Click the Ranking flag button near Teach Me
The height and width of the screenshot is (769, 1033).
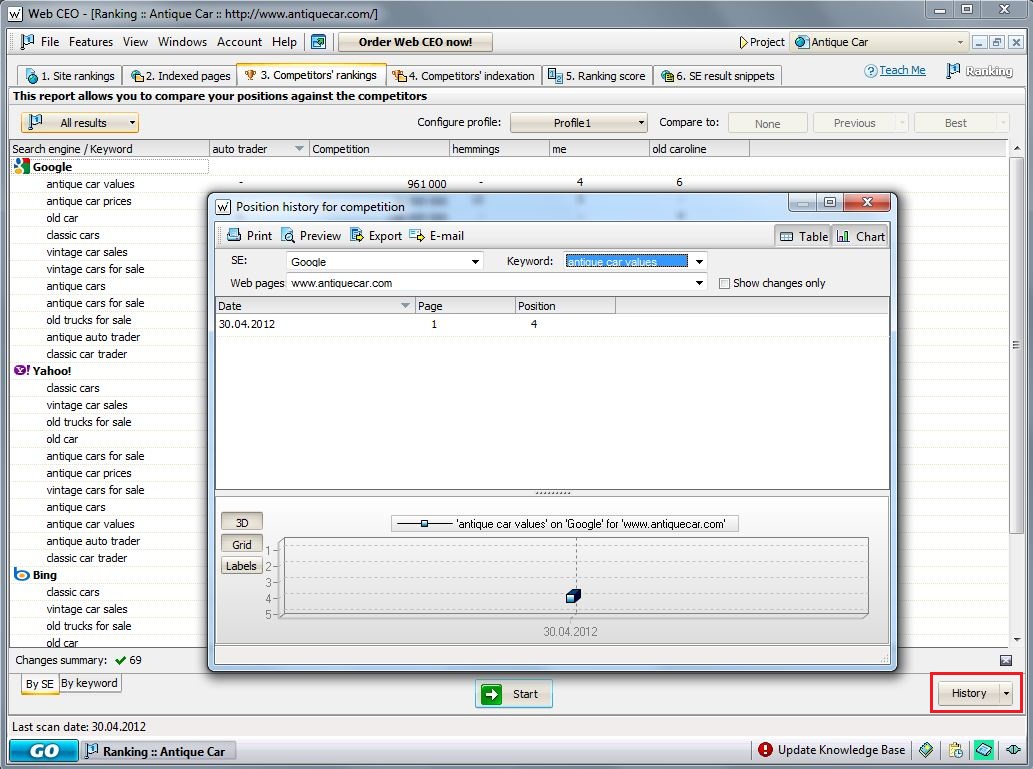[x=979, y=71]
